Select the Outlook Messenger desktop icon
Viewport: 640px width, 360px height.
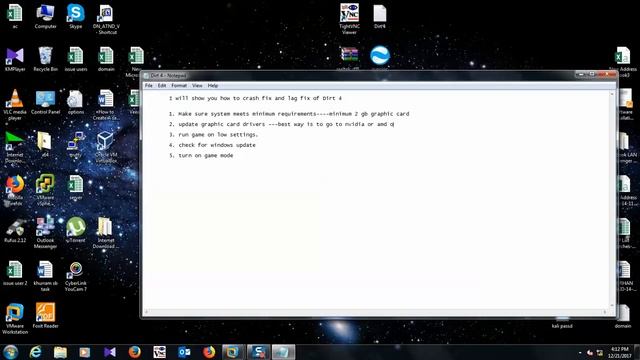45,233
